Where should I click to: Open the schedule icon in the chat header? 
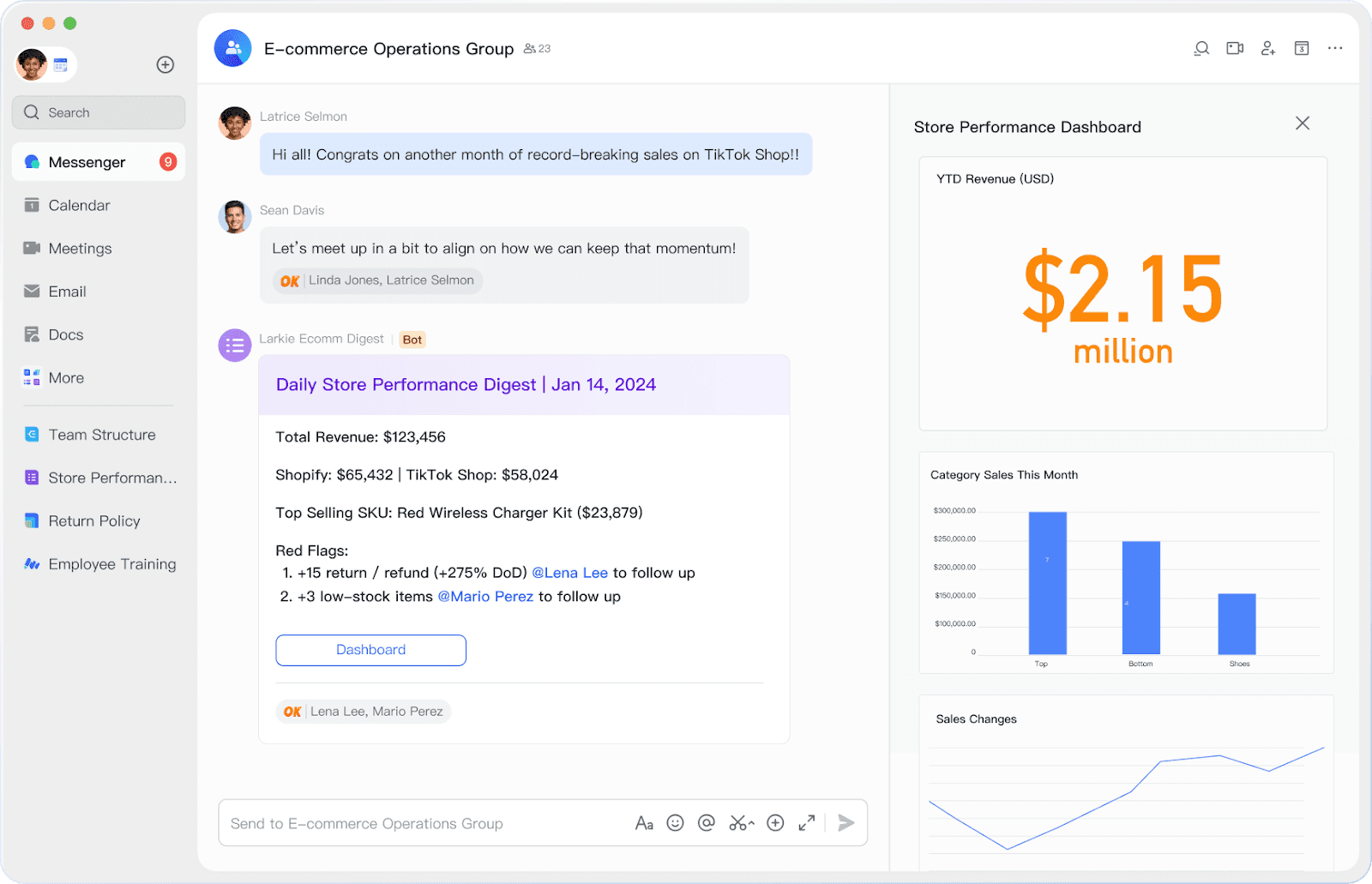tap(1301, 48)
